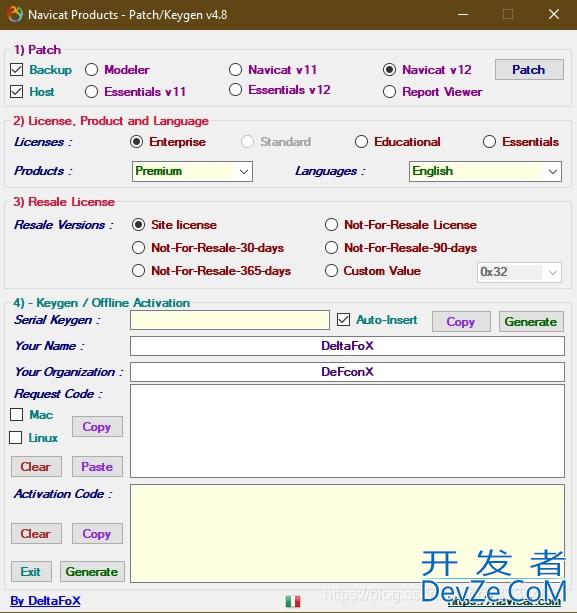
Task: Enable the Mac checkbox
Action: tap(16, 415)
